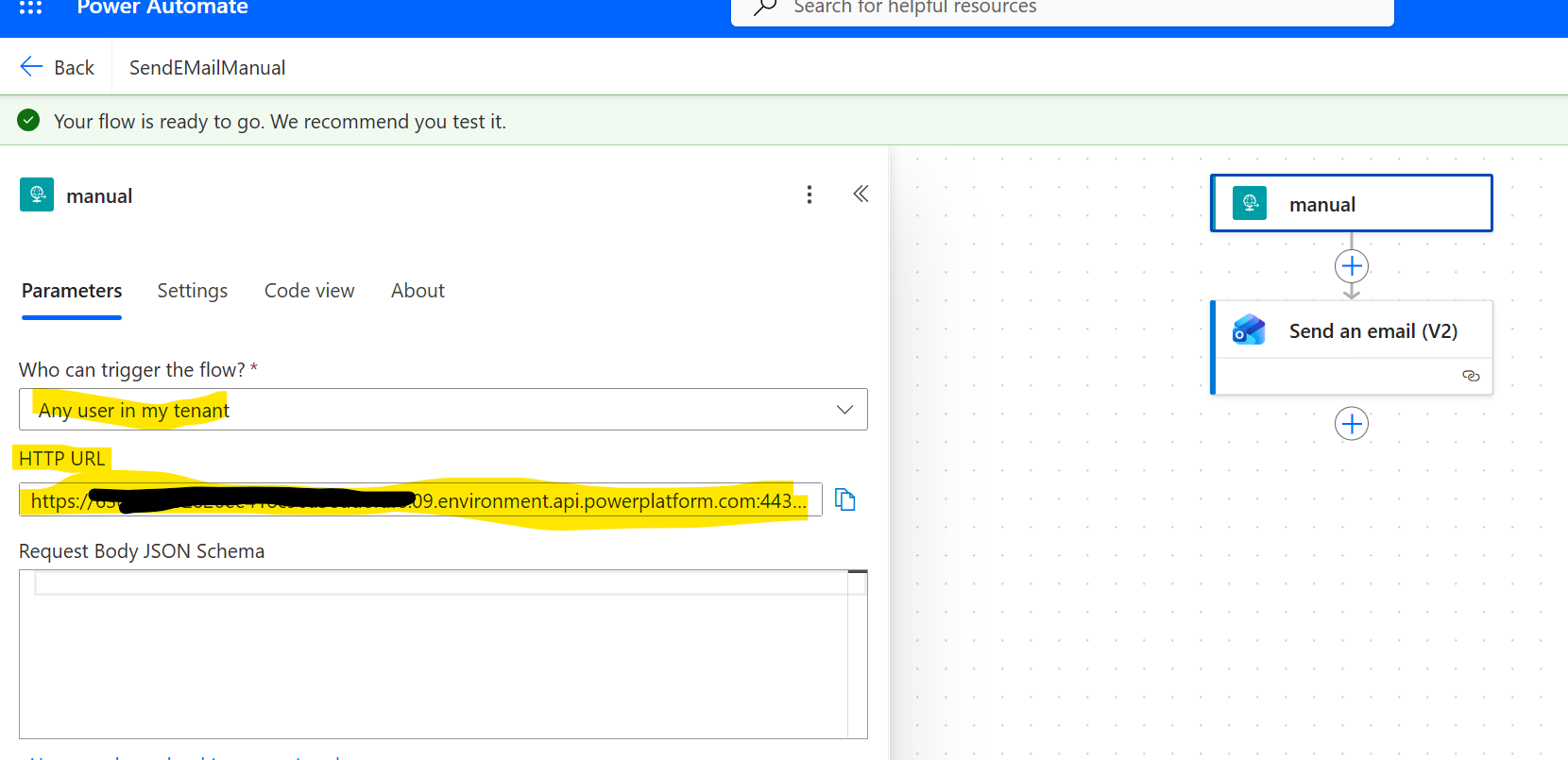This screenshot has width=1568, height=760.
Task: Collapse the panel with double chevron
Action: pyautogui.click(x=861, y=194)
